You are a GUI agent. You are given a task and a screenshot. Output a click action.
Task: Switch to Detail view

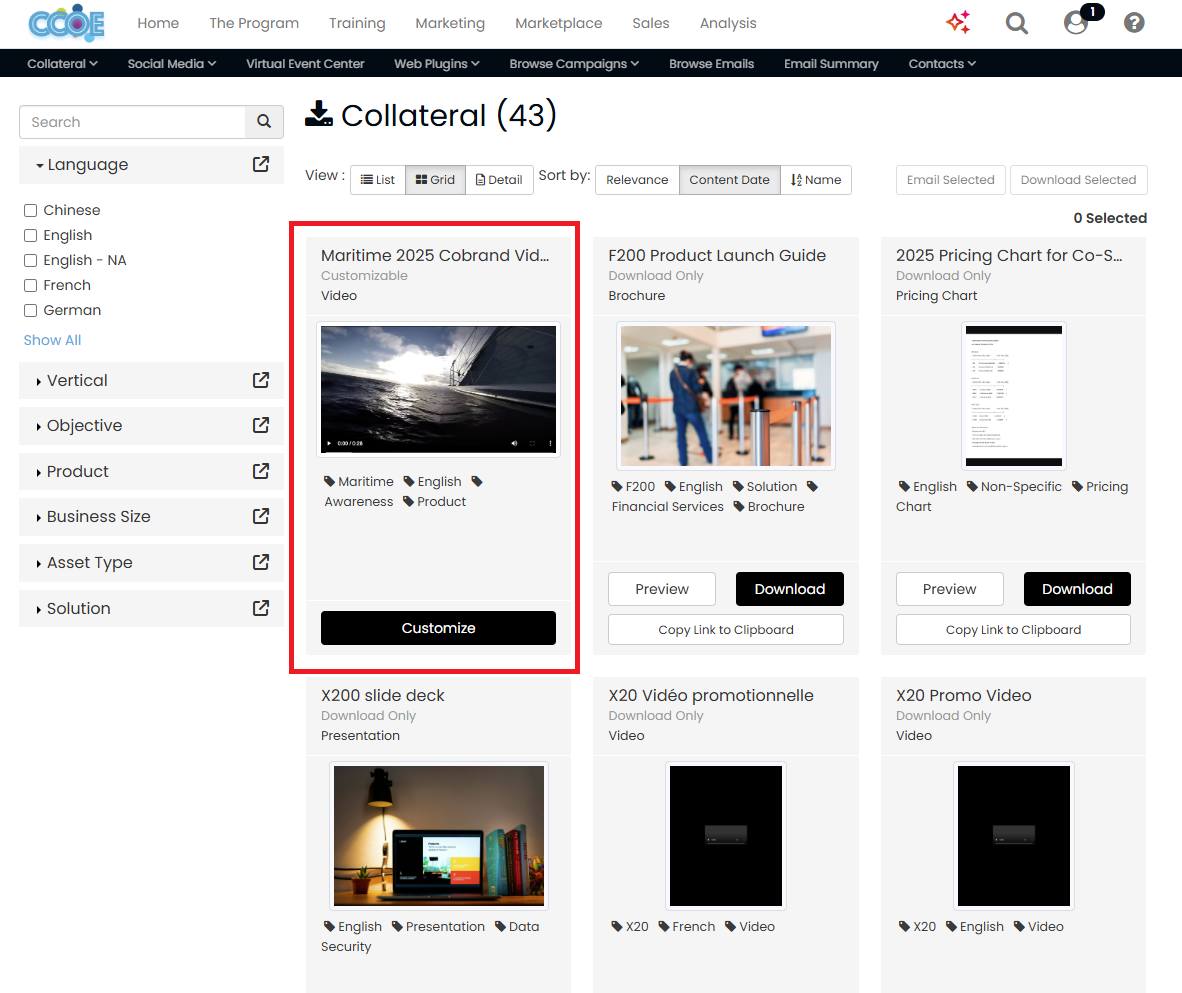(x=499, y=179)
